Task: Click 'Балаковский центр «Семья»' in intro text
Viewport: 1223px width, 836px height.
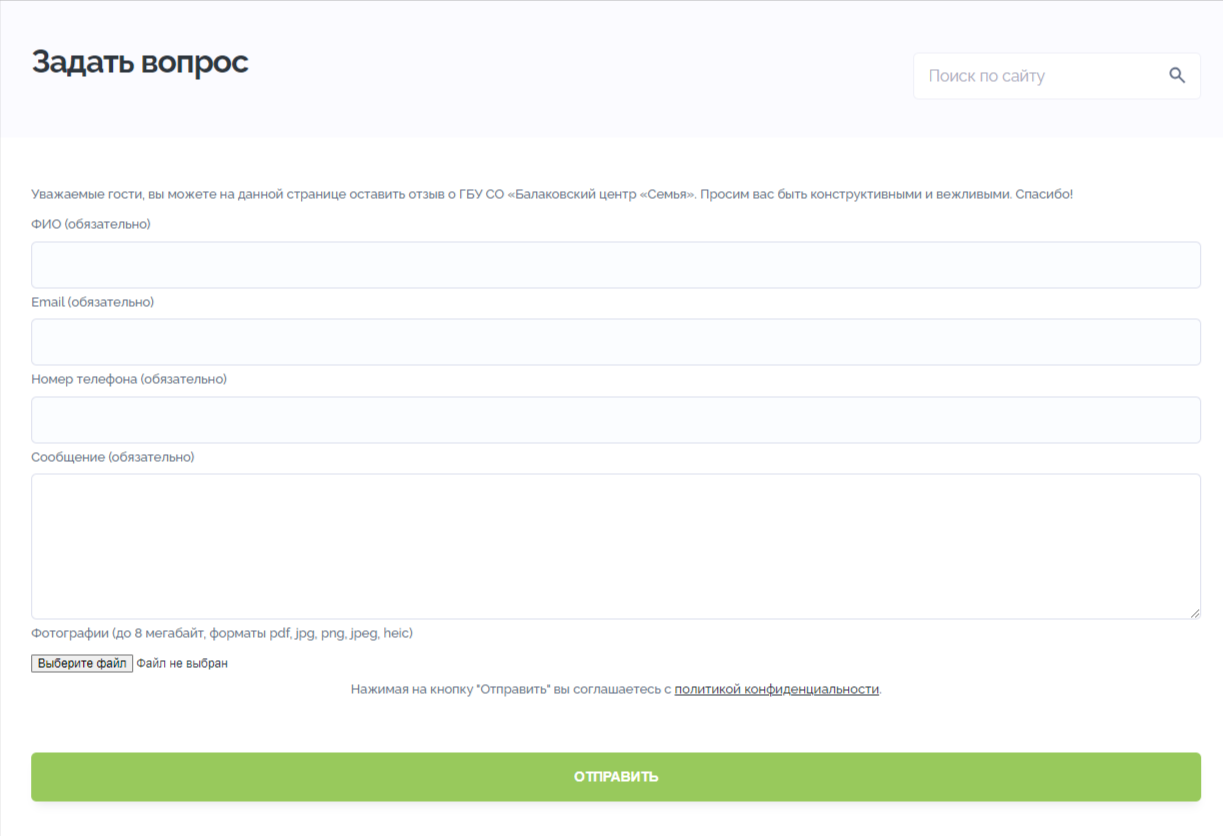Action: click(x=602, y=194)
